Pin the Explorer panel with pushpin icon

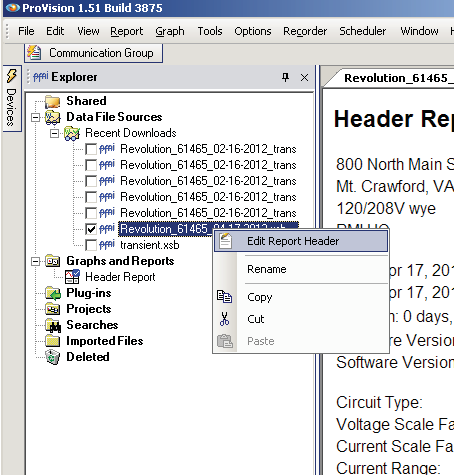[x=285, y=77]
